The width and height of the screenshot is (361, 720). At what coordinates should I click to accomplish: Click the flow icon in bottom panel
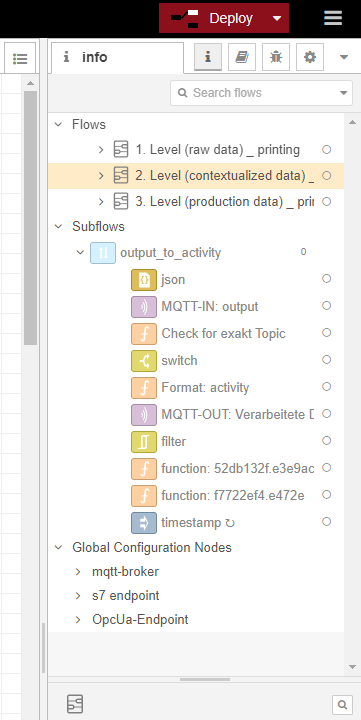75,704
